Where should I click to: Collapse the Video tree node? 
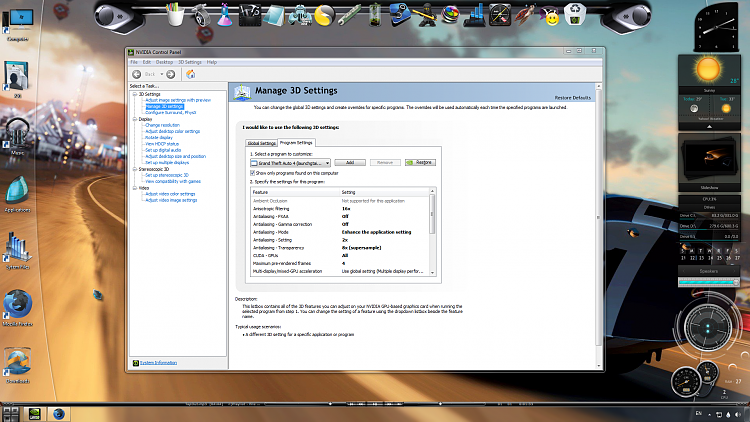[x=134, y=188]
